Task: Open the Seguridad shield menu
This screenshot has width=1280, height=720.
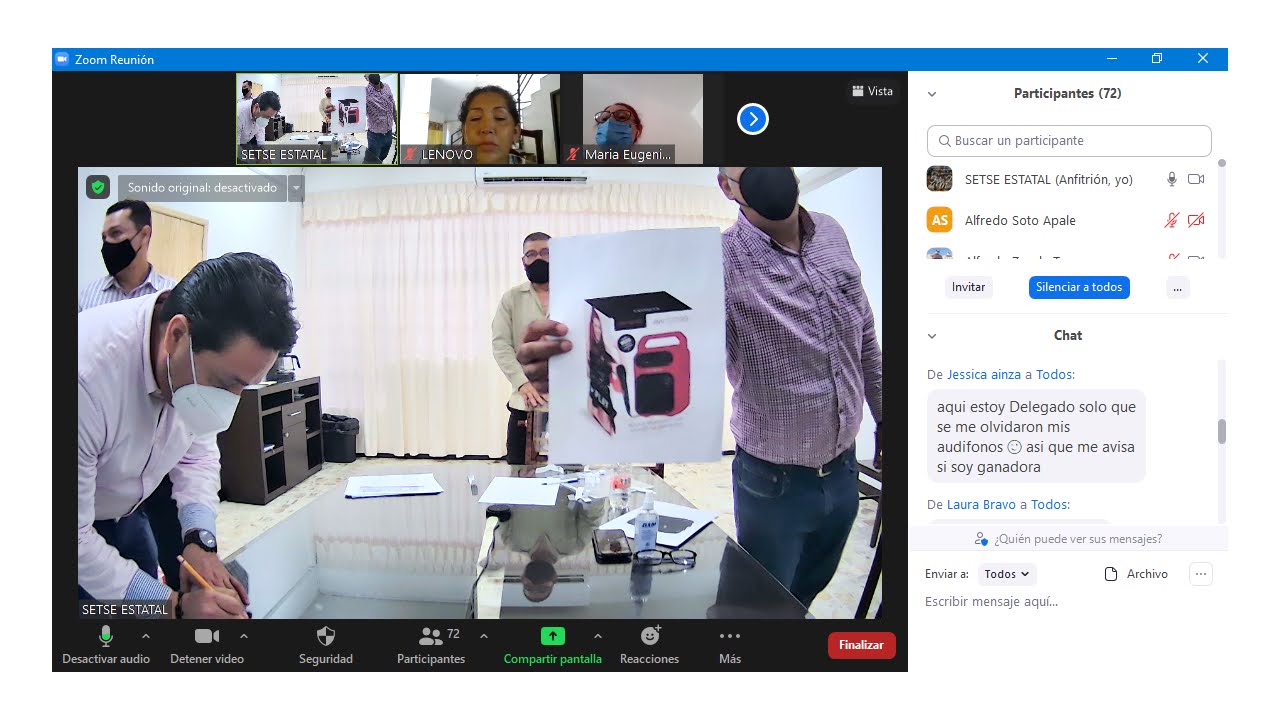Action: tap(326, 645)
